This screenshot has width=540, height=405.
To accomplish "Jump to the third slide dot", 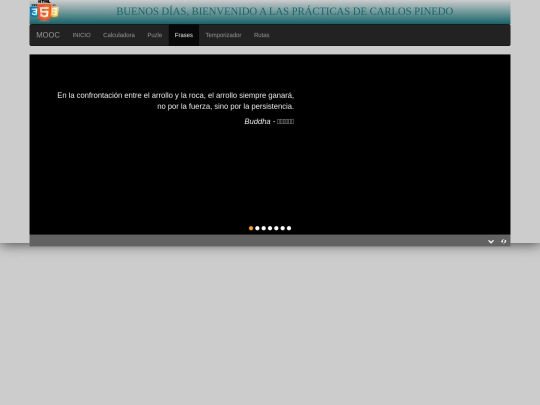I will [264, 228].
